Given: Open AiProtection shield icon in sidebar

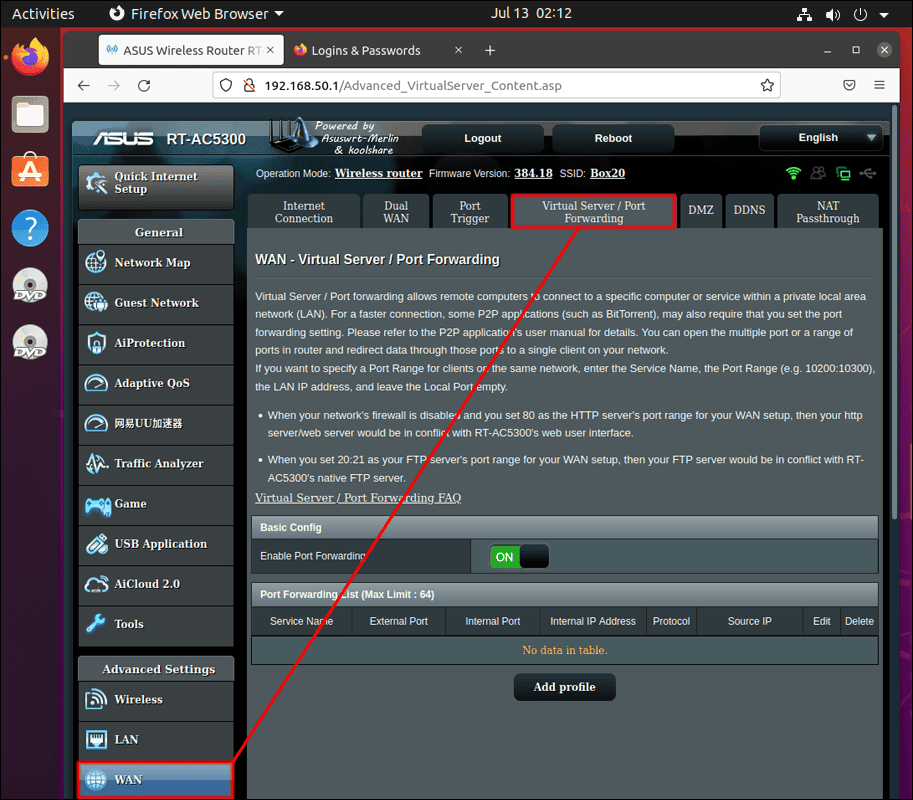Looking at the screenshot, I should coord(96,343).
